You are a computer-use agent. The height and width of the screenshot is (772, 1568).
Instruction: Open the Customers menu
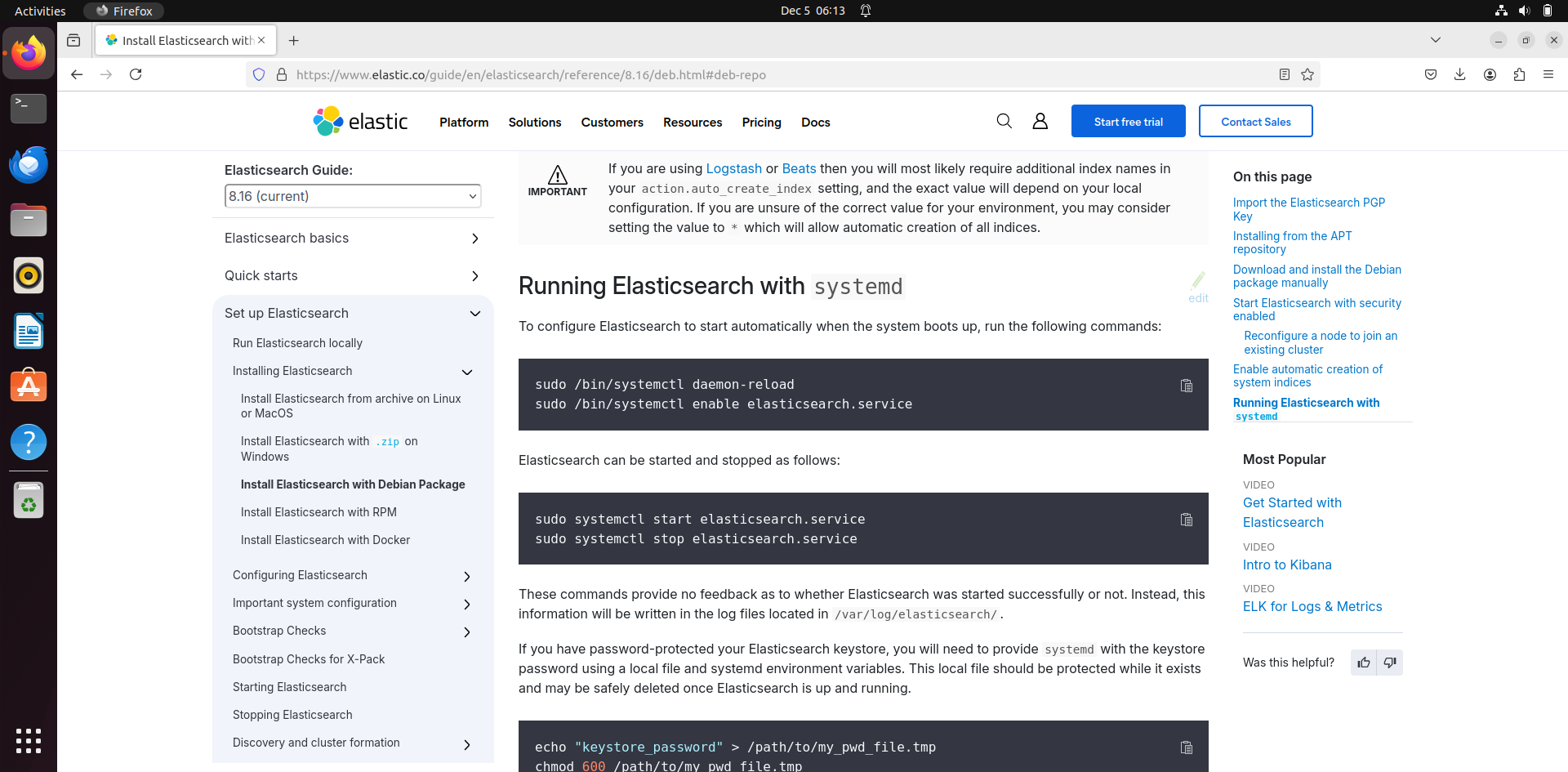(612, 122)
